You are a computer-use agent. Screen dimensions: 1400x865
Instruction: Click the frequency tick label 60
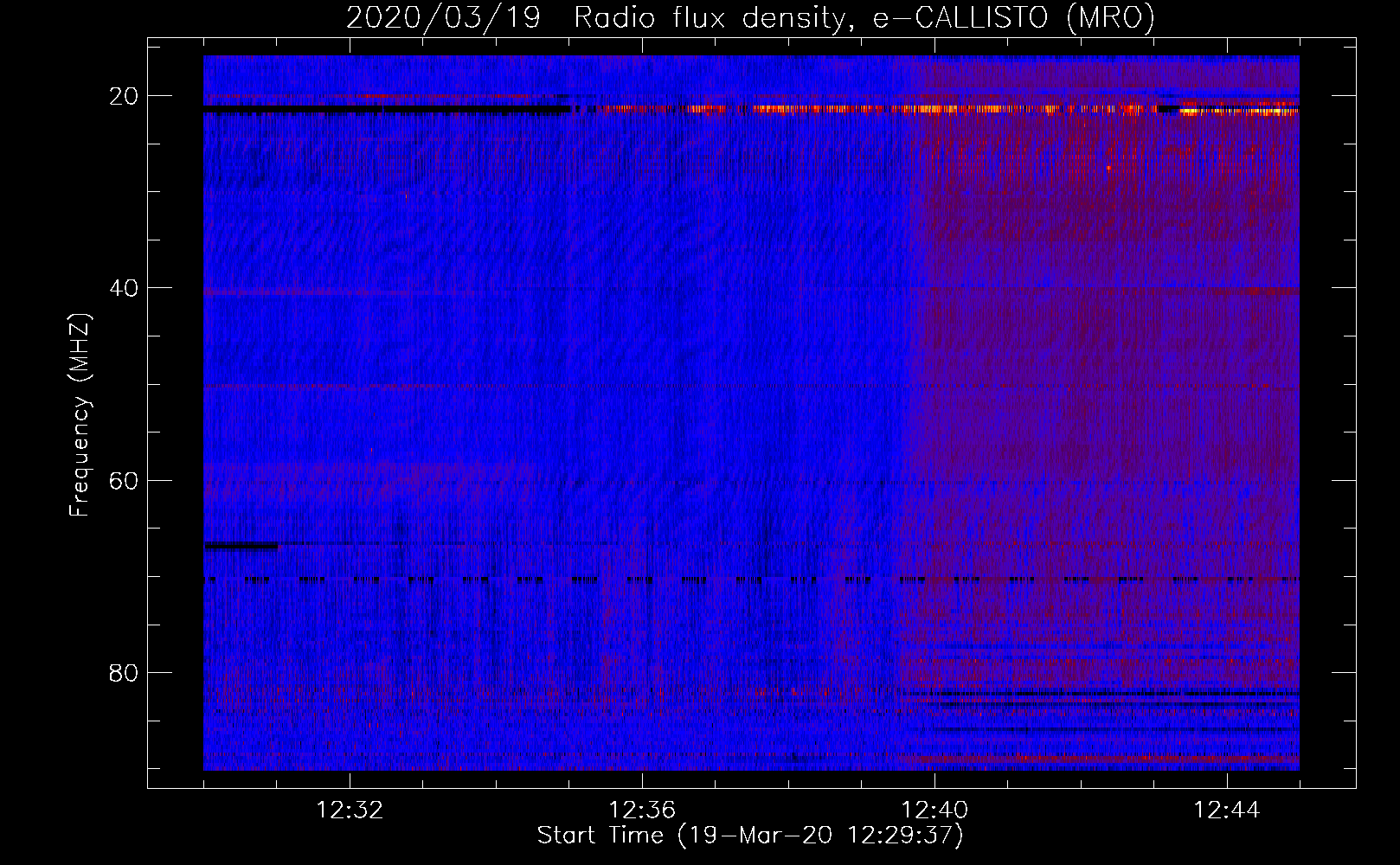click(x=124, y=479)
